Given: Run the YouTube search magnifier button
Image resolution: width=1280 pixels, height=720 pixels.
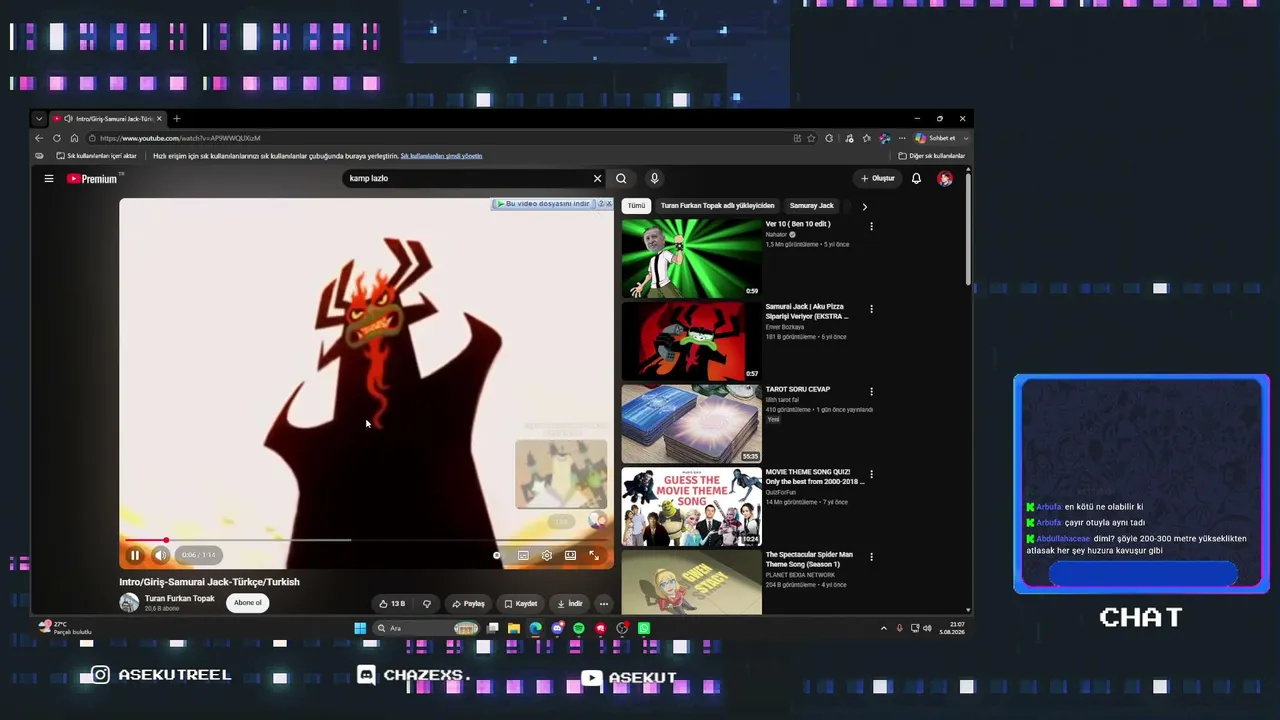Looking at the screenshot, I should click(x=621, y=179).
